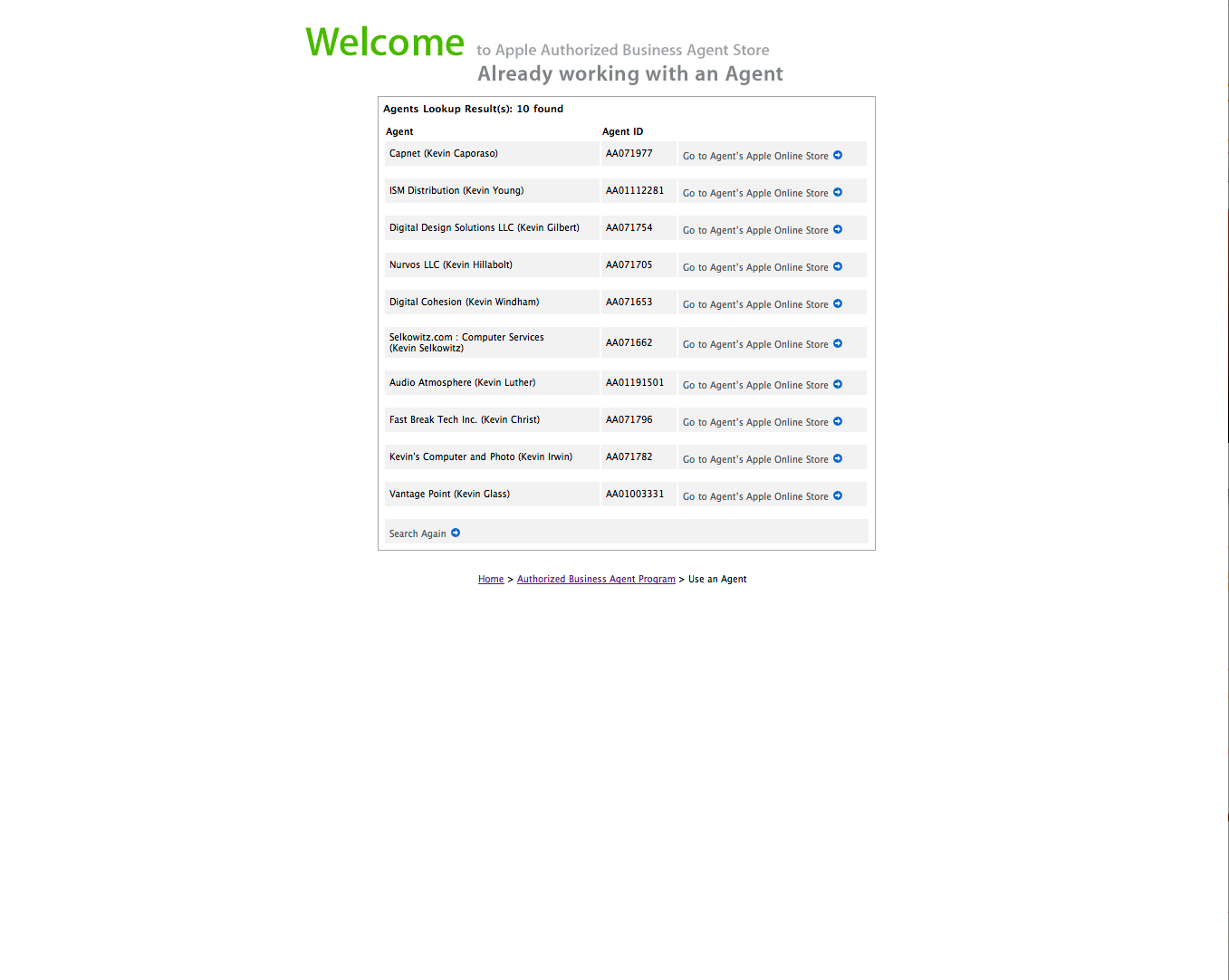The height and width of the screenshot is (980, 1229).
Task: Select Fast Break Tech Inc. (Kevin Christ)
Action: [x=465, y=419]
